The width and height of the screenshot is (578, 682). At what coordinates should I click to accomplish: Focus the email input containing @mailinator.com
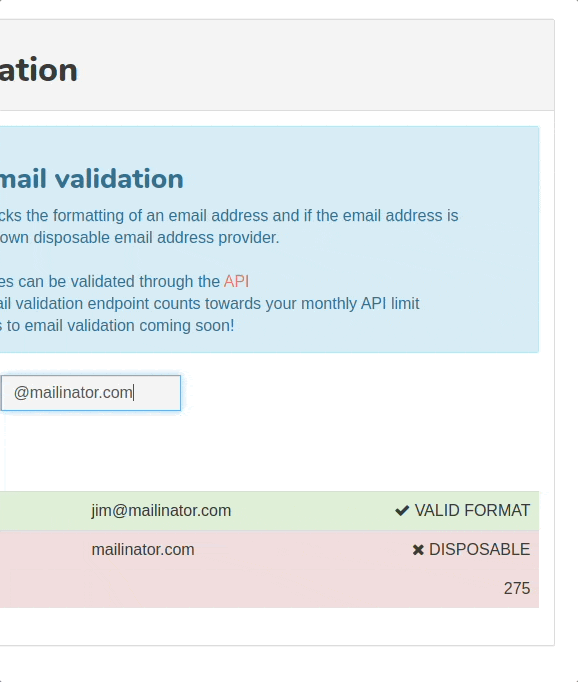[90, 393]
